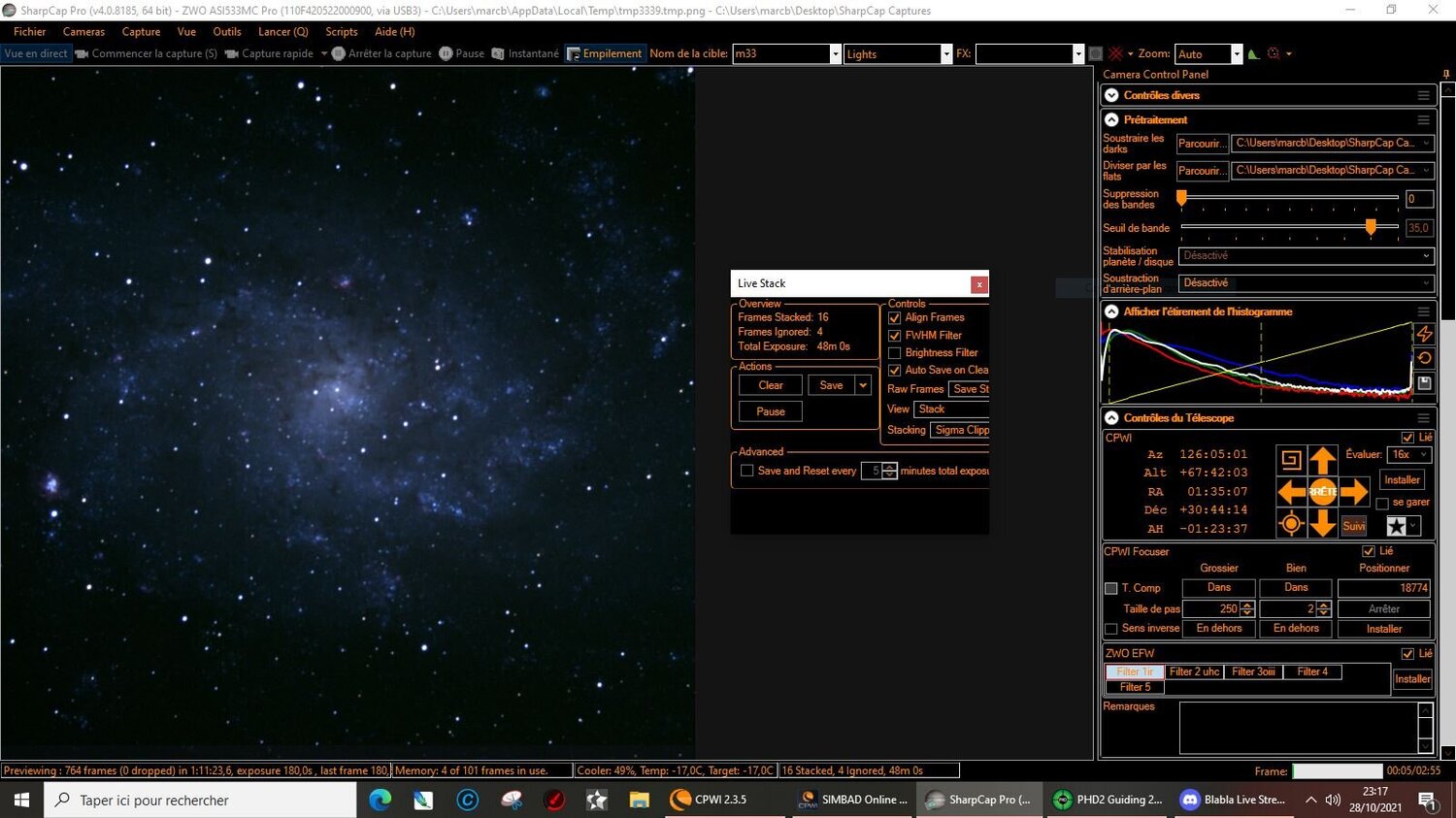Slew the telescope up with the up arrow
1456x818 pixels.
1322,460
